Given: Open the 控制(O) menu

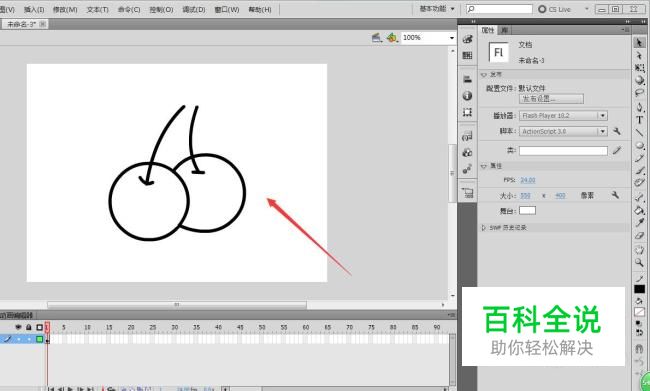Looking at the screenshot, I should tap(161, 9).
